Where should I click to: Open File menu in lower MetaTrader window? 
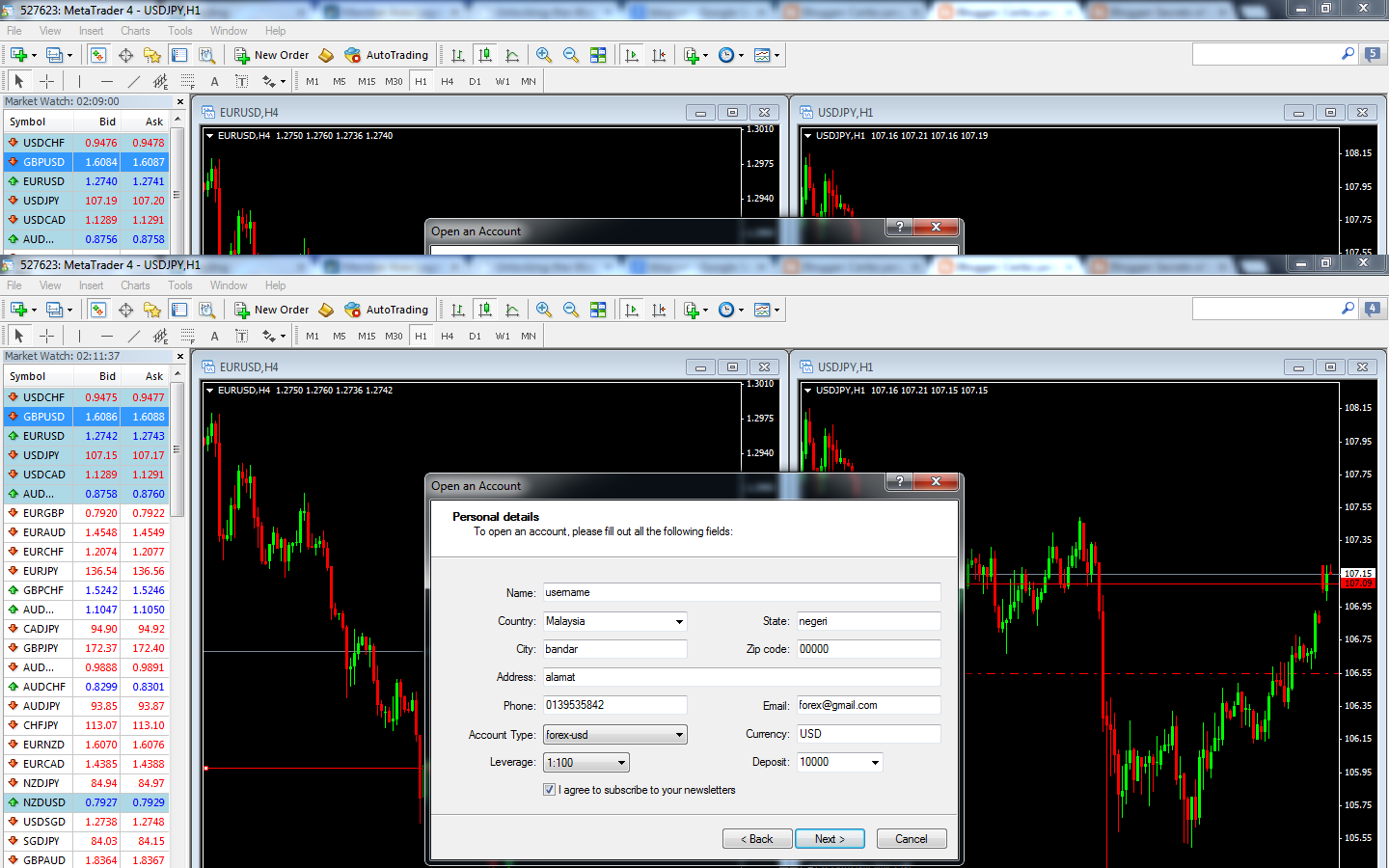14,285
